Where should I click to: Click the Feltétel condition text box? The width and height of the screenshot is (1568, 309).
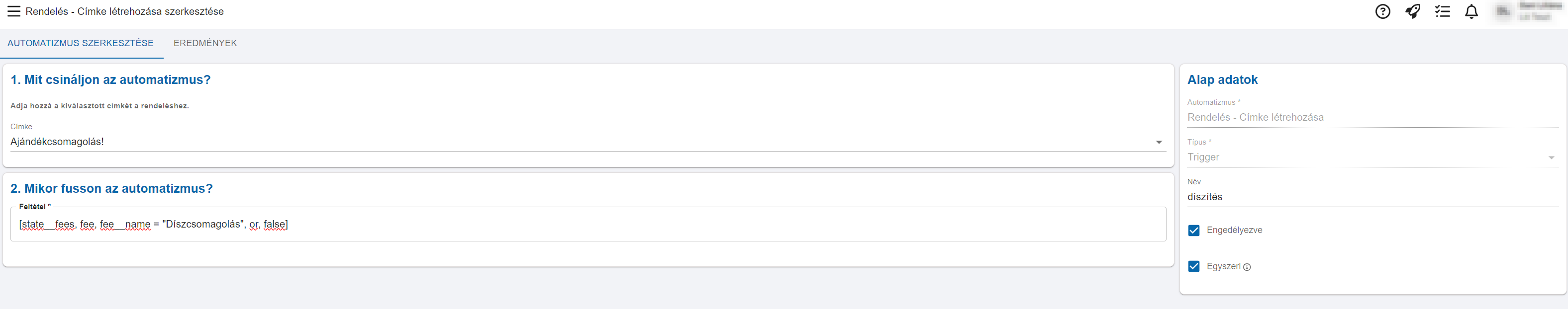tap(588, 225)
